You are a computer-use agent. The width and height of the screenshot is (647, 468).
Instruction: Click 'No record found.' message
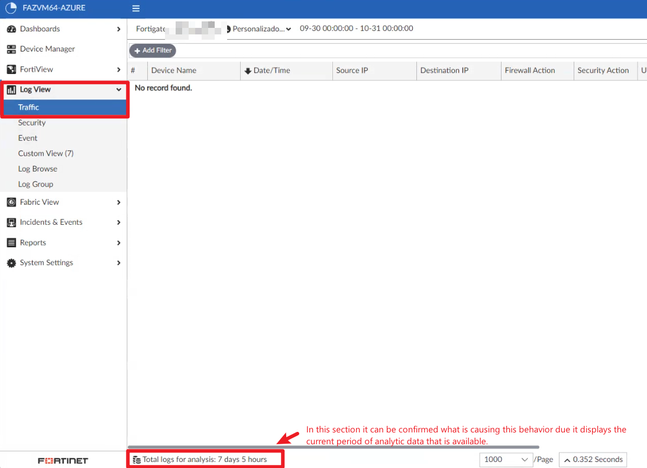163,88
